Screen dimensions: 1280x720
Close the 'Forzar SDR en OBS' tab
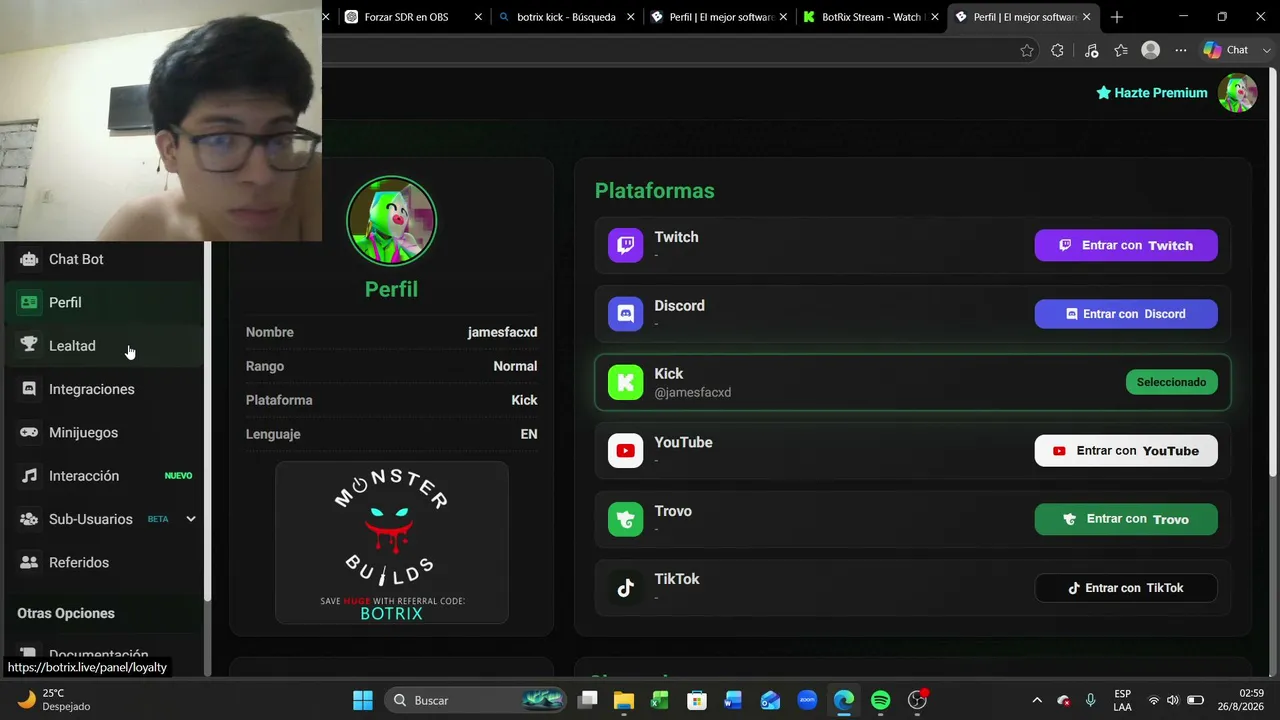tap(478, 17)
